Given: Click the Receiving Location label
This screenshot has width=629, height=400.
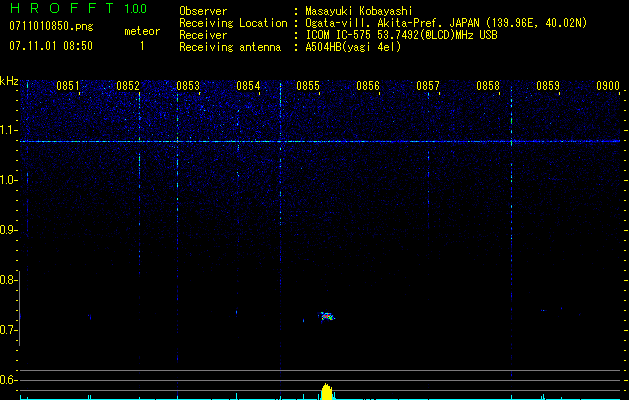Looking at the screenshot, I should click(233, 23).
